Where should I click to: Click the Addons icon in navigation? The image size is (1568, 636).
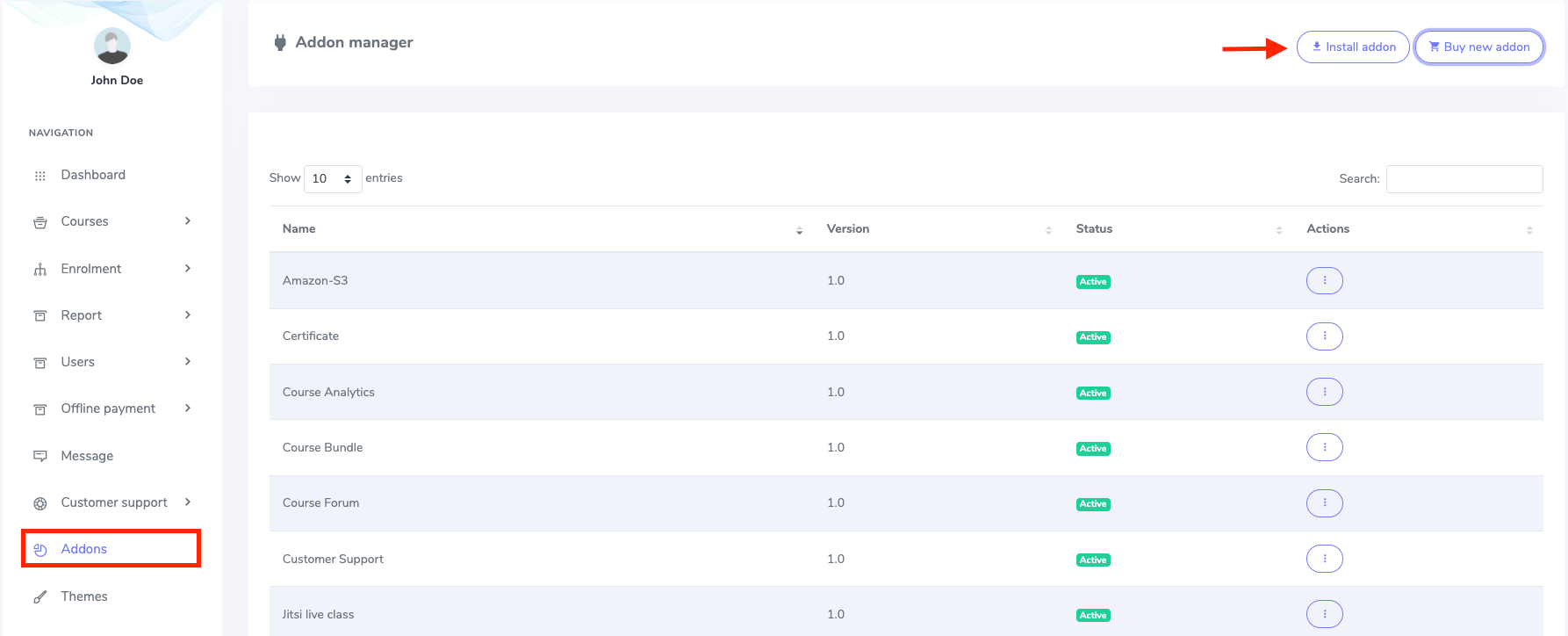40,550
